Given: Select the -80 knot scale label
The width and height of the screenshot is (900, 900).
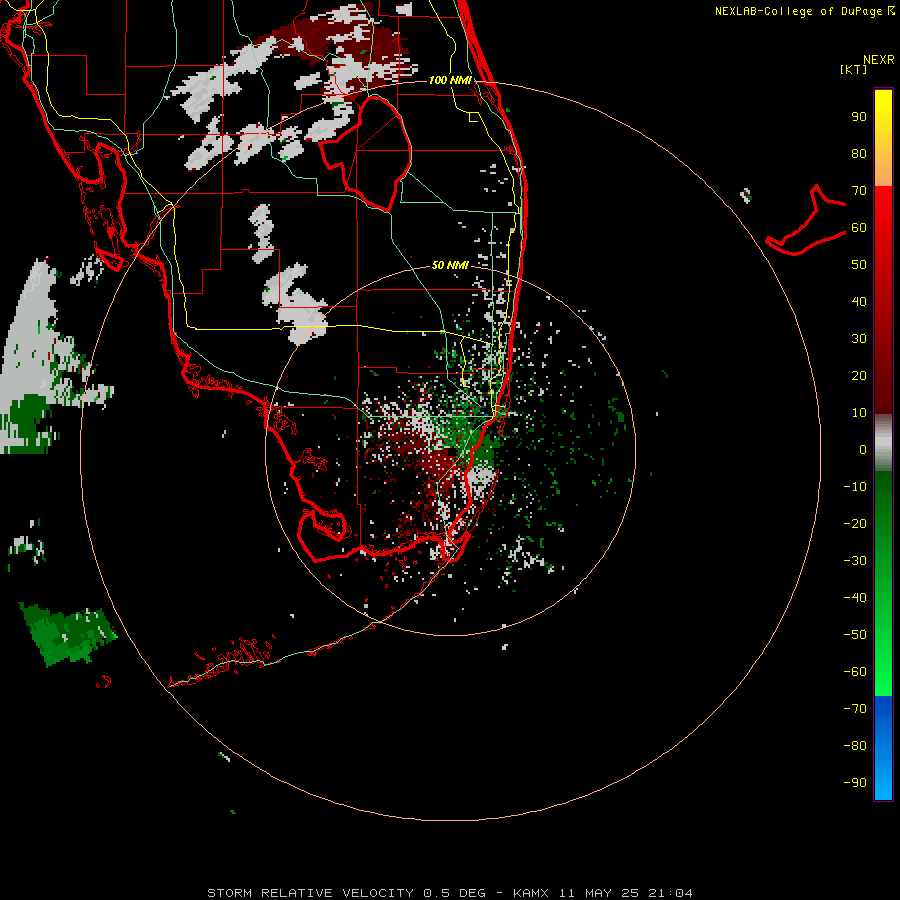Looking at the screenshot, I should coord(855,746).
